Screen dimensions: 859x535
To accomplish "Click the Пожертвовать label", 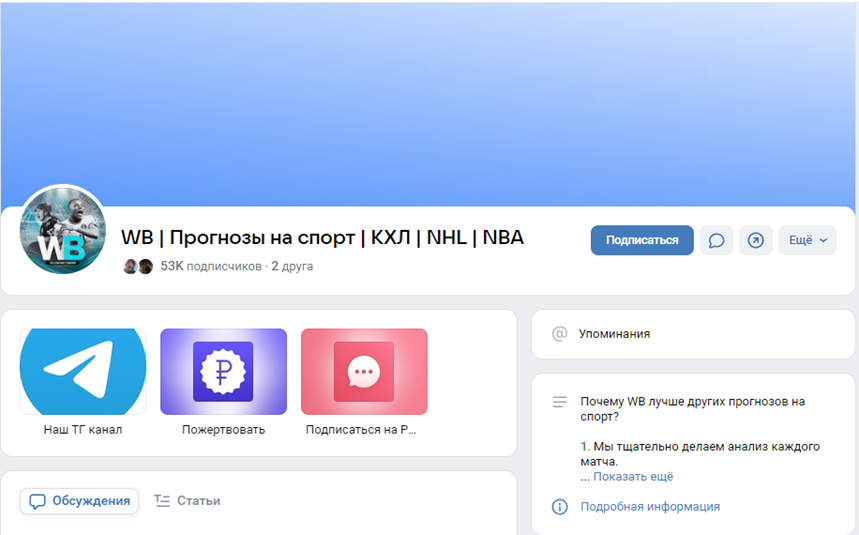I will (x=224, y=430).
